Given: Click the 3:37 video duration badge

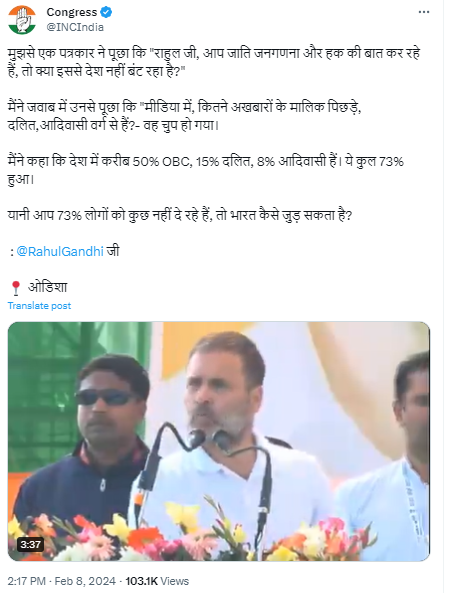Looking at the screenshot, I should pos(30,545).
